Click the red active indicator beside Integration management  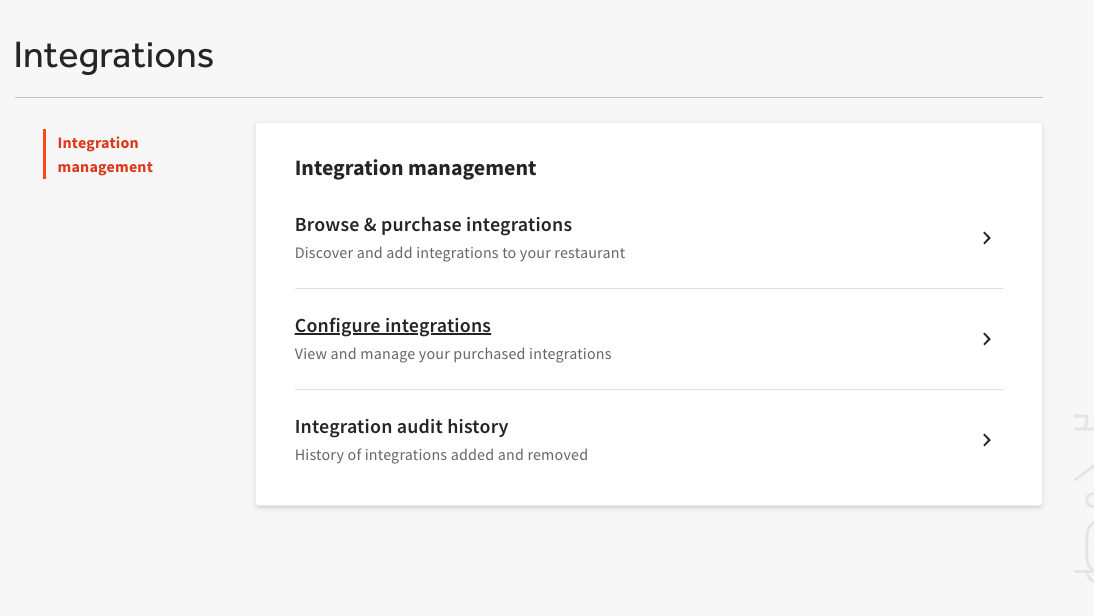45,154
